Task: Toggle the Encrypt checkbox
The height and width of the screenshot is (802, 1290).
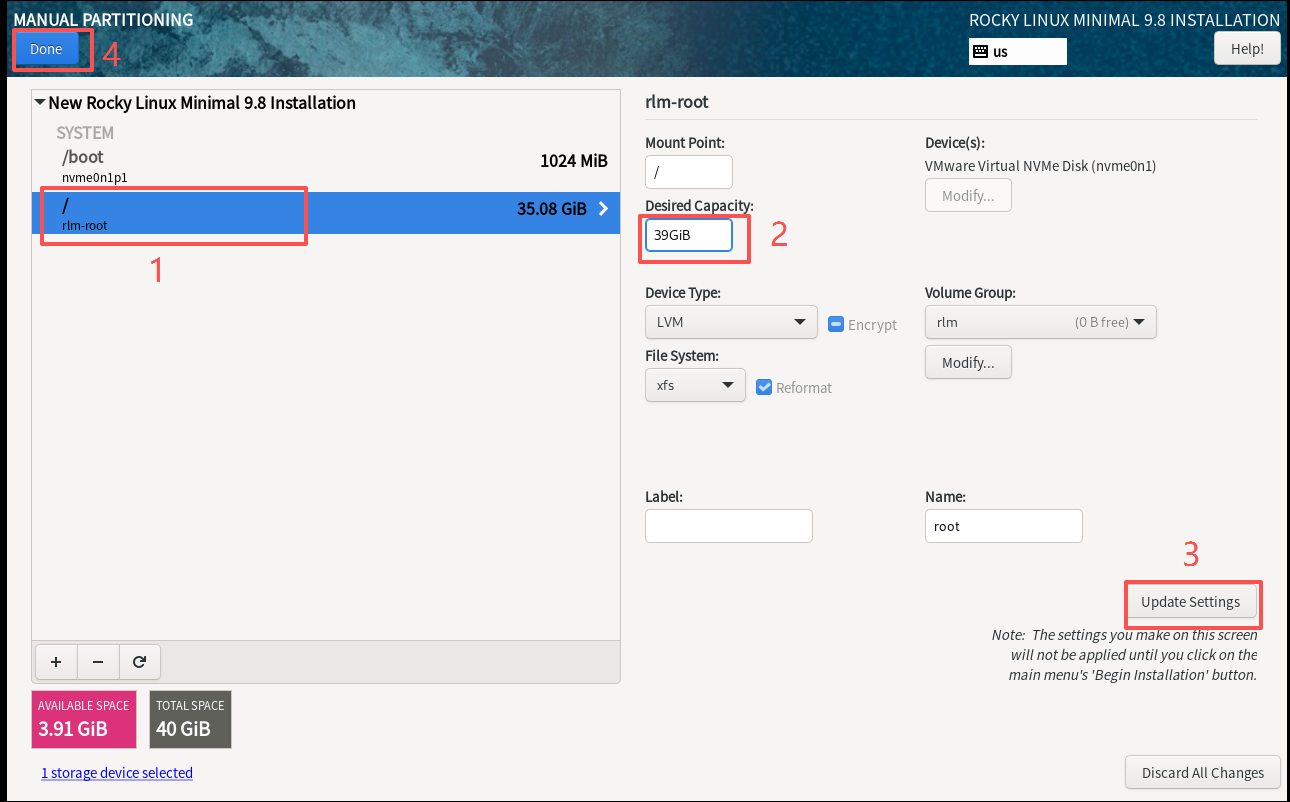Action: [x=836, y=324]
